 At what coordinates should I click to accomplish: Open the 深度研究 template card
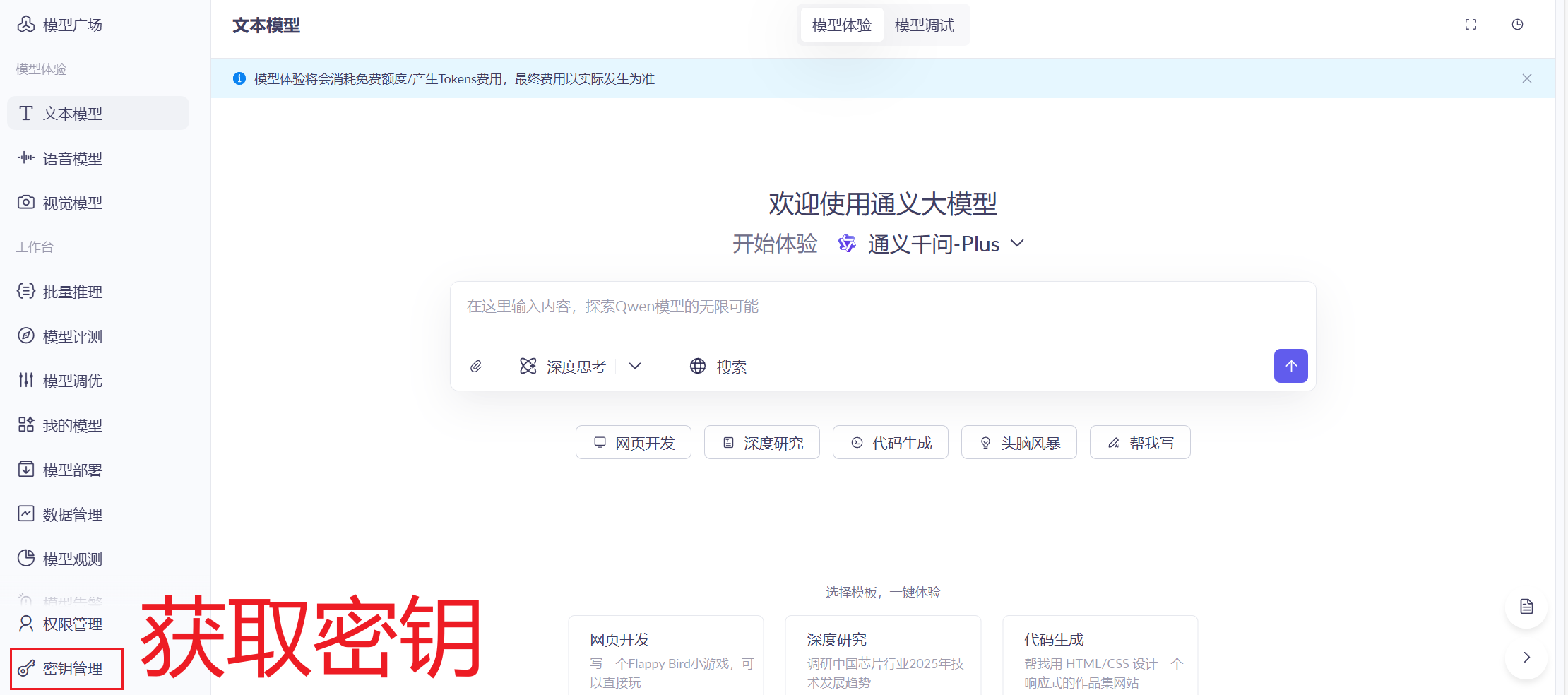883,655
